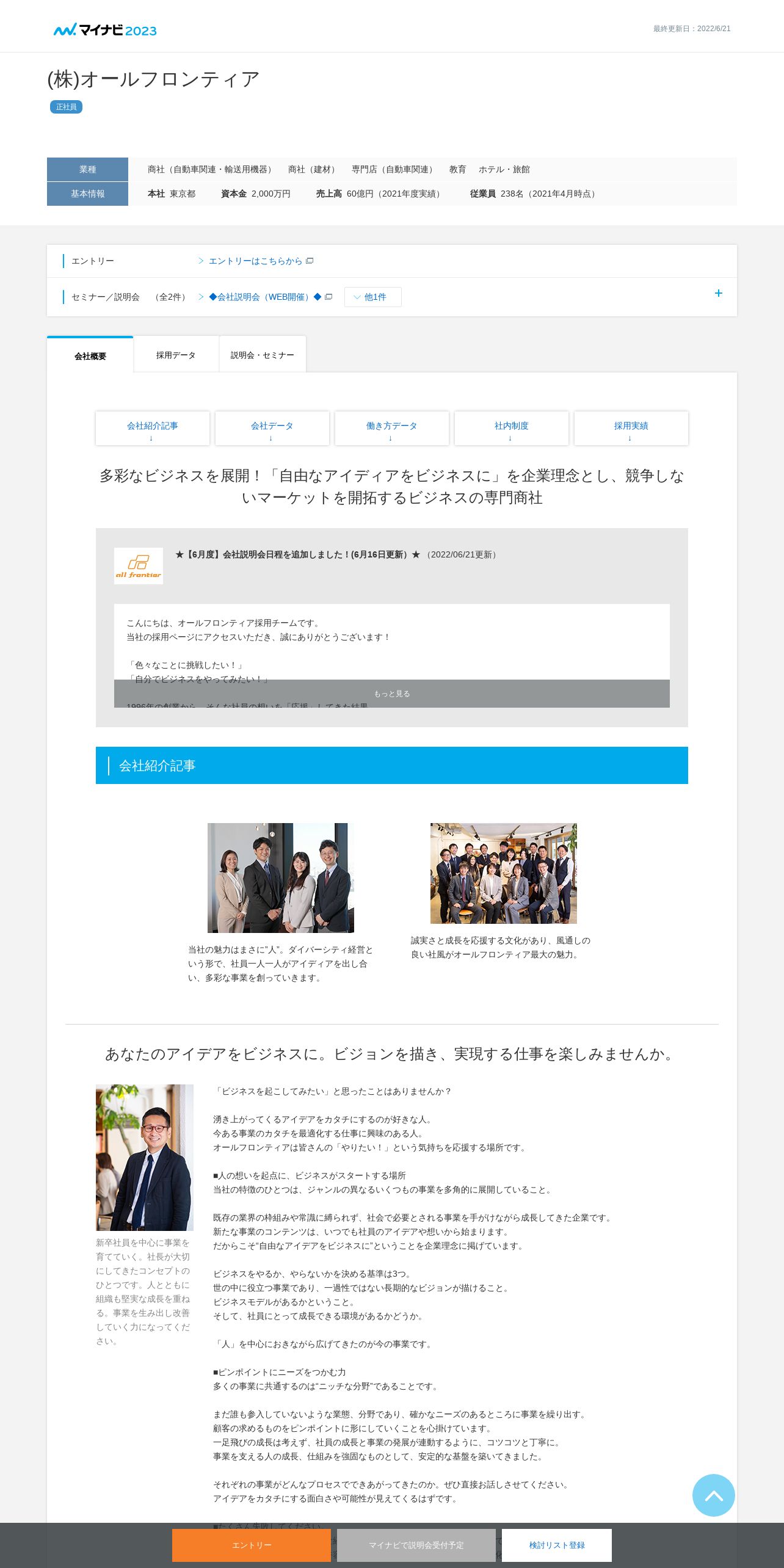Select the 会社概要 tab

coord(90,355)
